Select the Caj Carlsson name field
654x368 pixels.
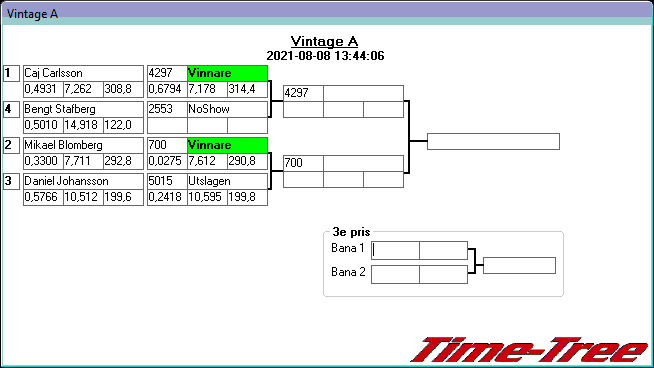(x=83, y=73)
